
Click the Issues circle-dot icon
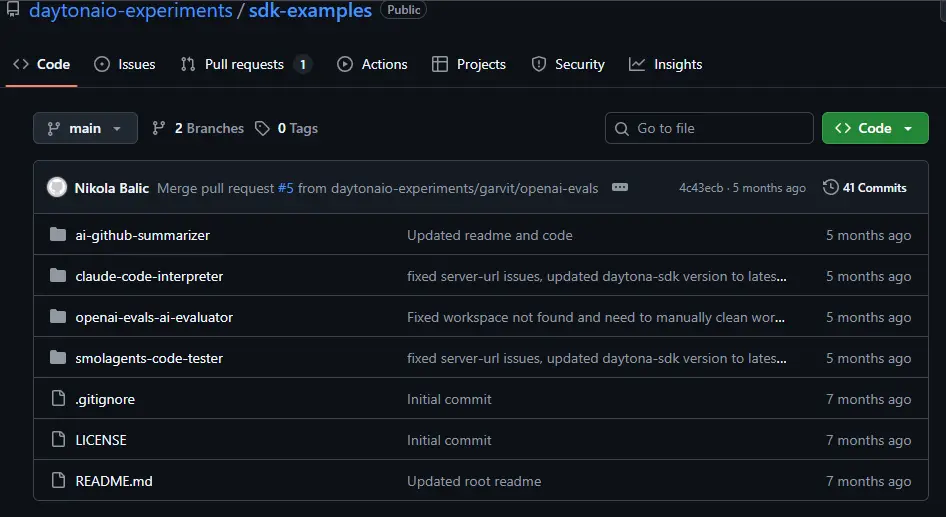(102, 64)
